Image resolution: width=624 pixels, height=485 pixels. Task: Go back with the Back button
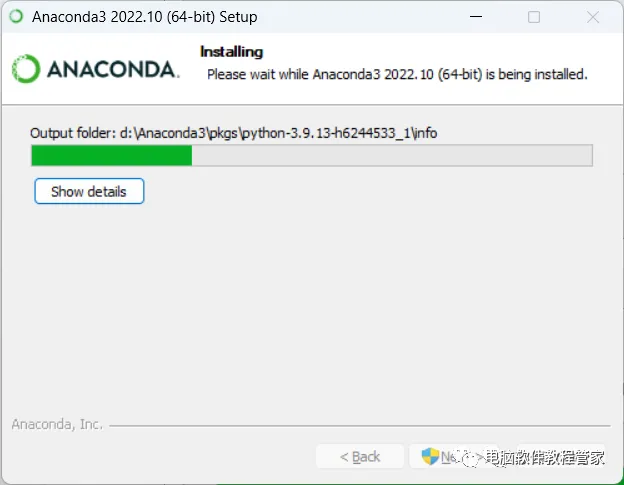click(x=360, y=456)
